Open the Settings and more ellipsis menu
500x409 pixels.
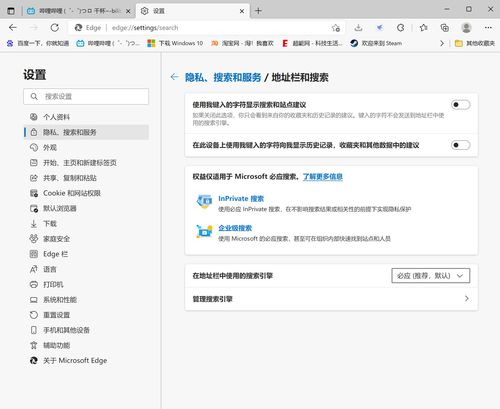(x=488, y=28)
